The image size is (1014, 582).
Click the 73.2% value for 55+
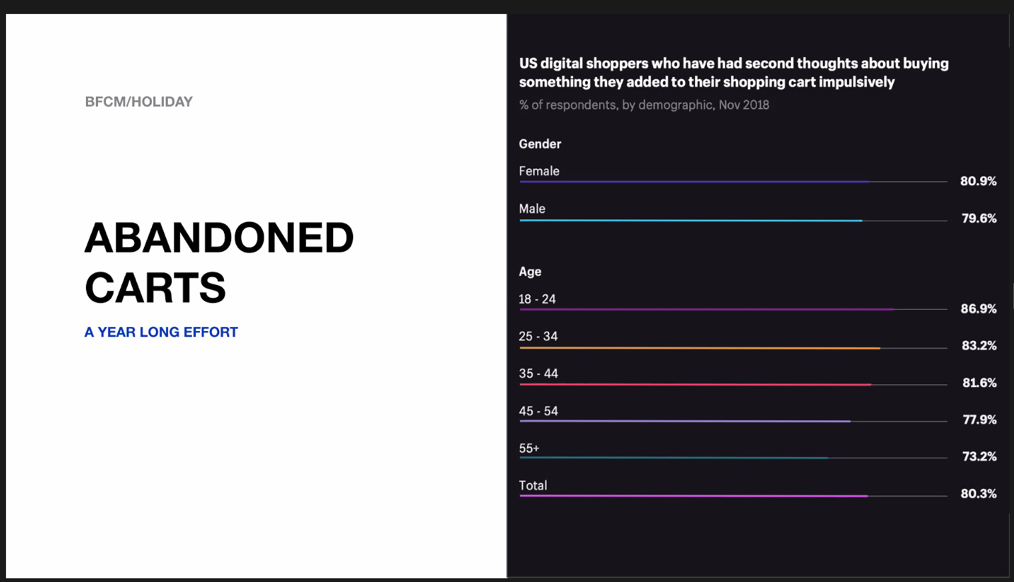(979, 457)
